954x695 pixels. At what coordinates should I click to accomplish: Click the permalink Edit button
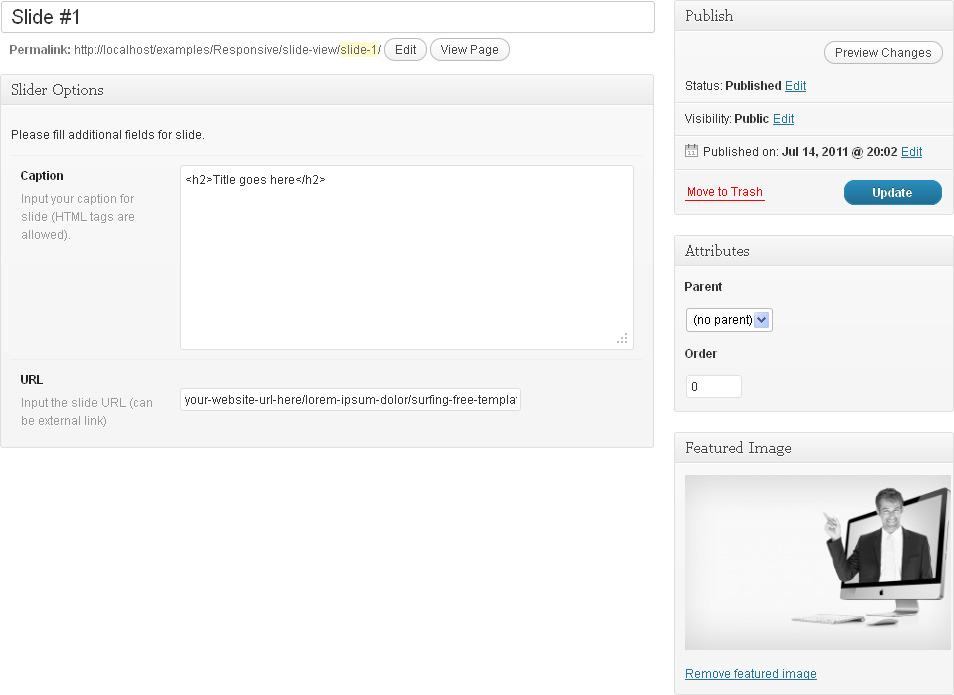(405, 50)
